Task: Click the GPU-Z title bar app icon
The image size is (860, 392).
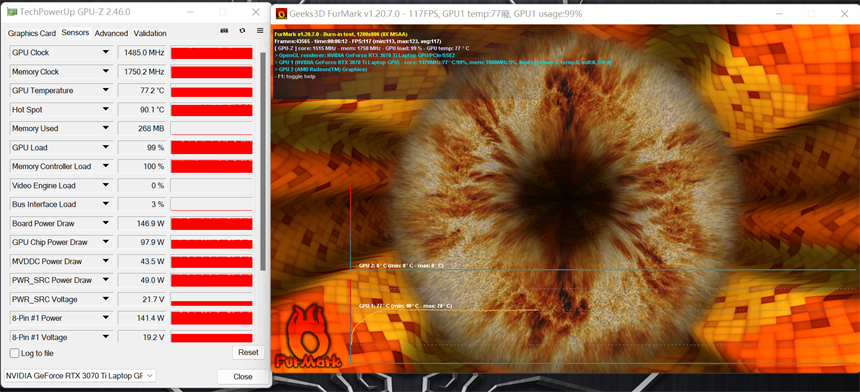Action: pos(11,12)
